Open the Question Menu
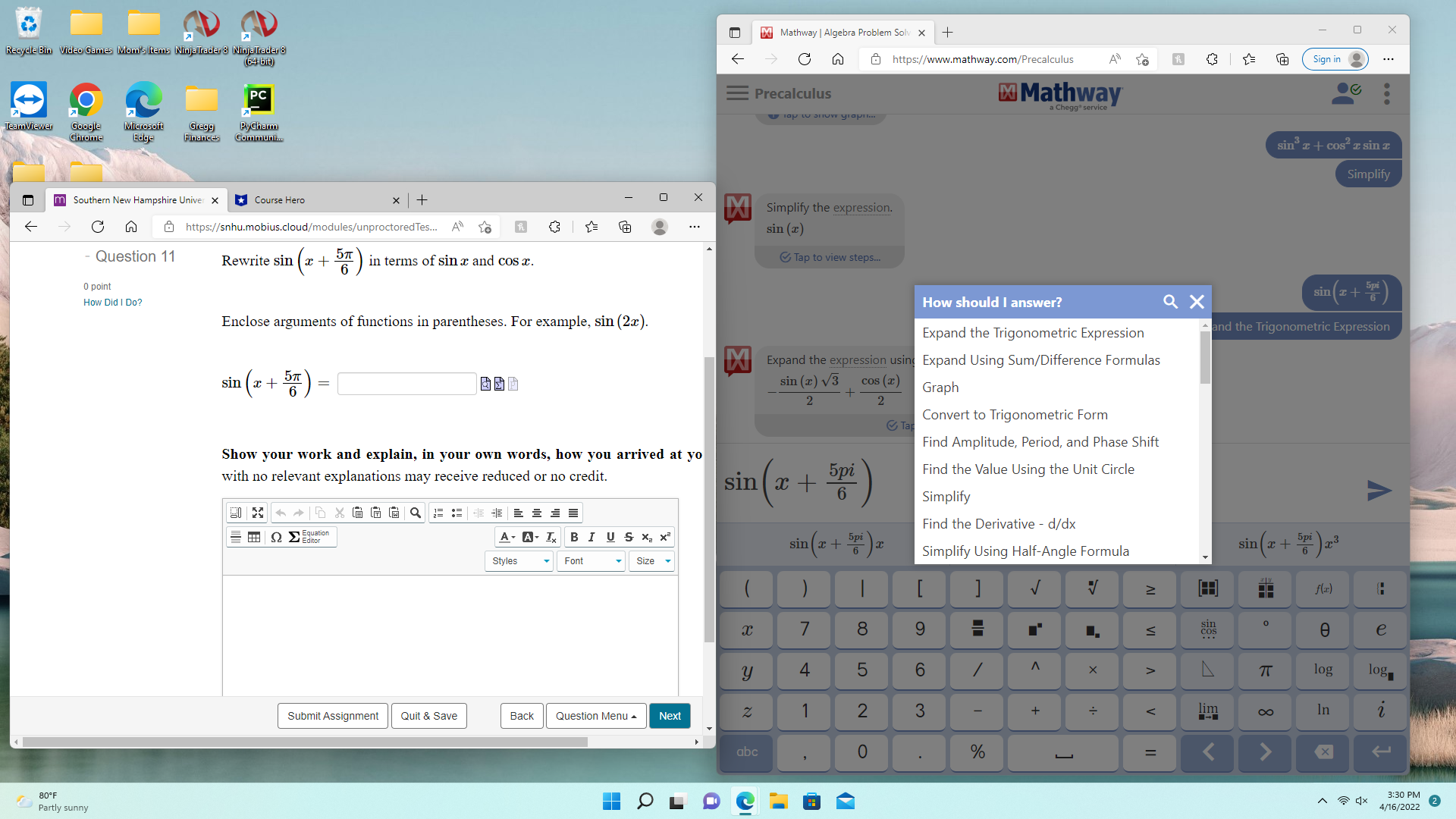1456x819 pixels. (x=595, y=715)
